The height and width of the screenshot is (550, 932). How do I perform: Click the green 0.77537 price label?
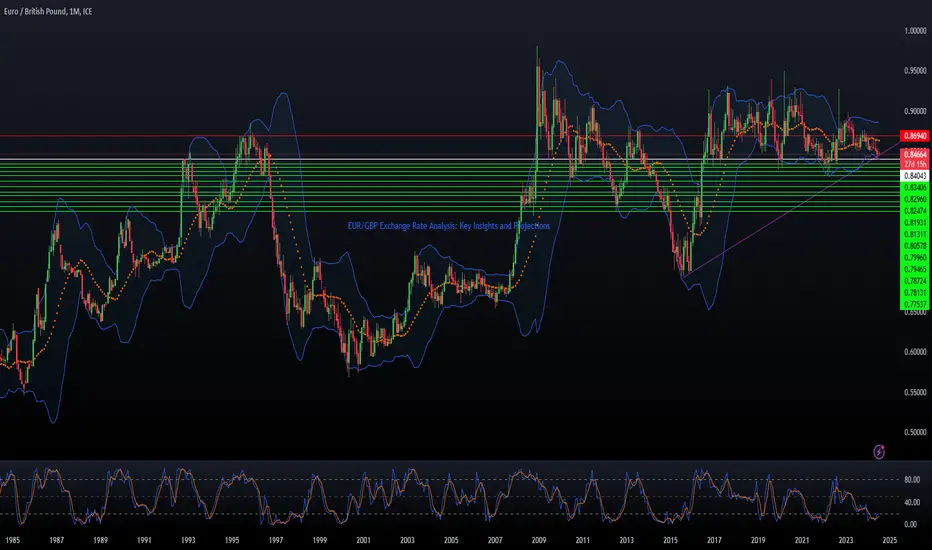915,304
